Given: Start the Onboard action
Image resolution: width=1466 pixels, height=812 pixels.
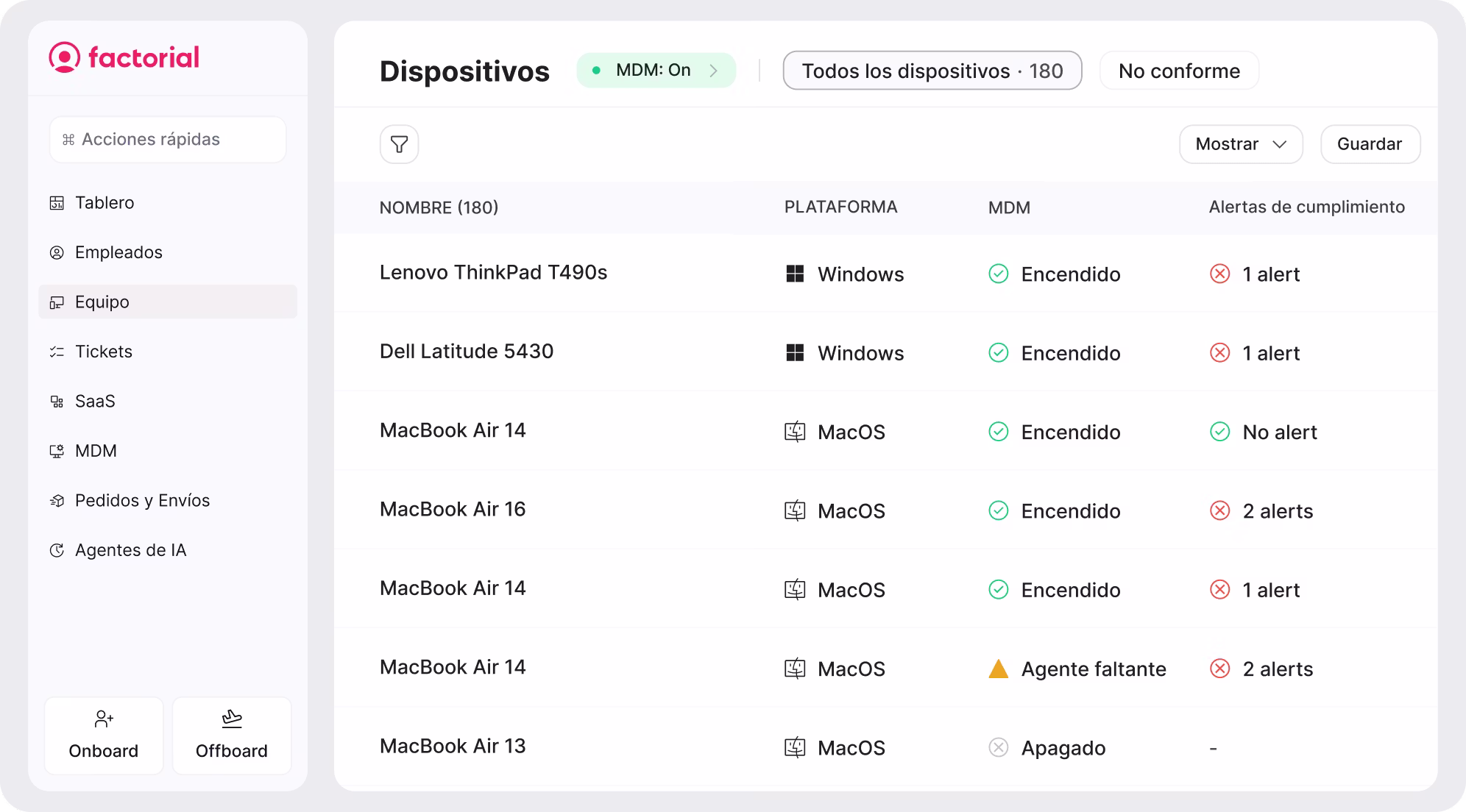Looking at the screenshot, I should pyautogui.click(x=104, y=736).
